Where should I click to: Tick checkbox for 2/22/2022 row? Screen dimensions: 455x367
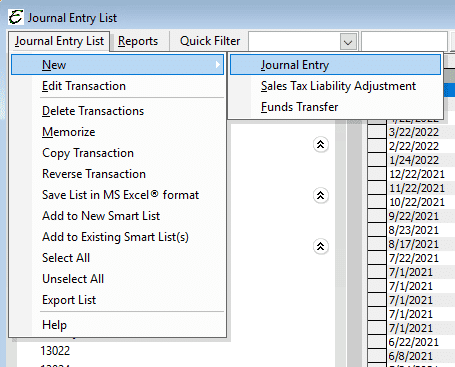click(377, 146)
